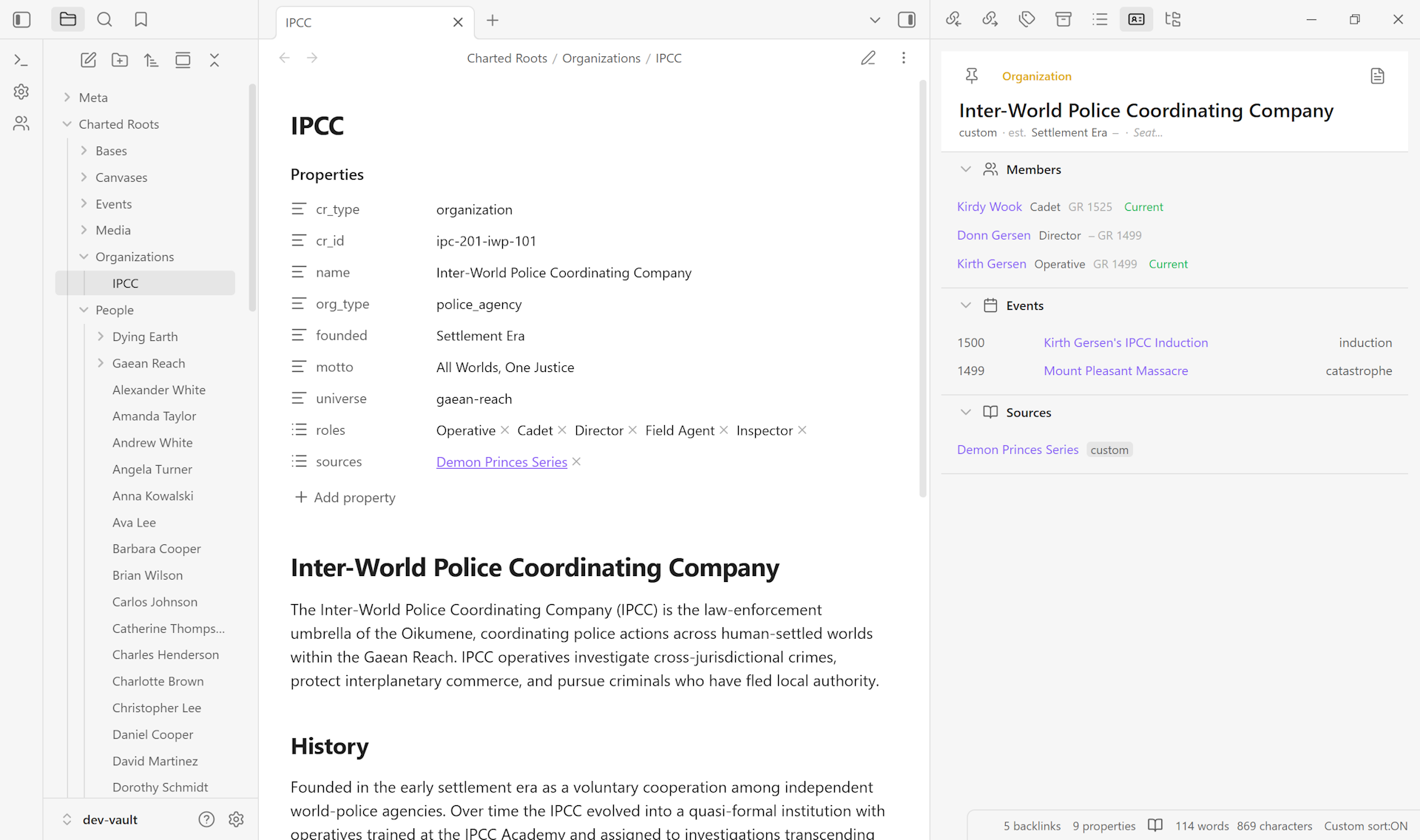The height and width of the screenshot is (840, 1420).
Task: Open the Mount Pleasant Massacre event
Action: 1115,371
